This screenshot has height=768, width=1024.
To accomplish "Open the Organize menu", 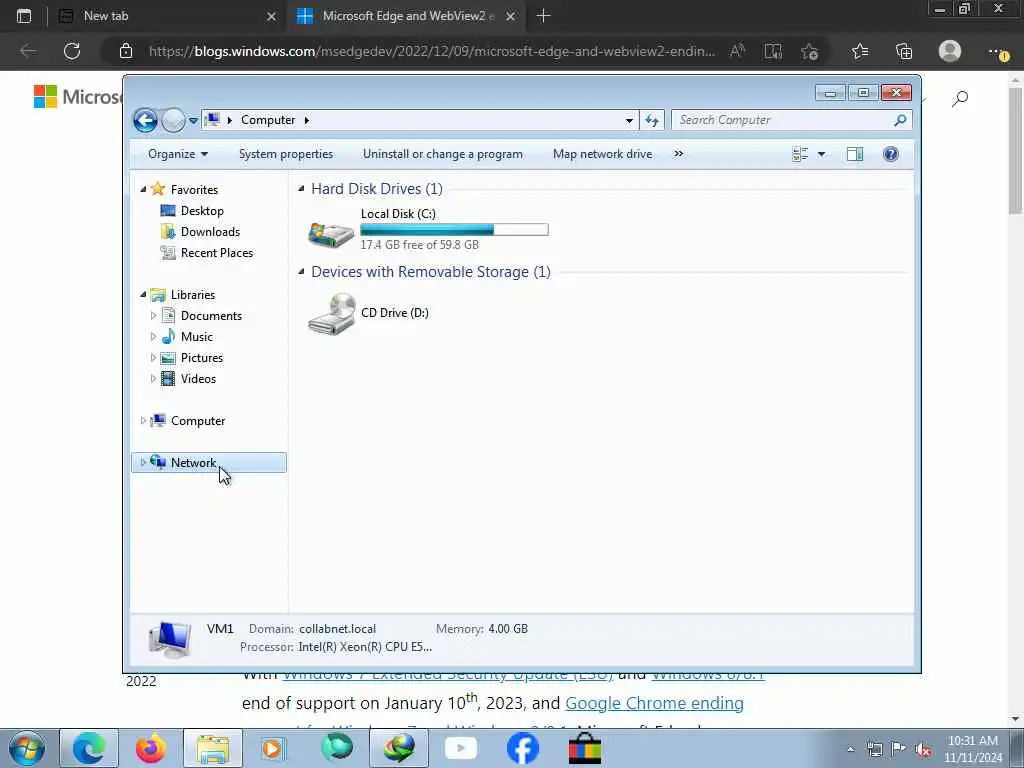I will click(x=178, y=154).
